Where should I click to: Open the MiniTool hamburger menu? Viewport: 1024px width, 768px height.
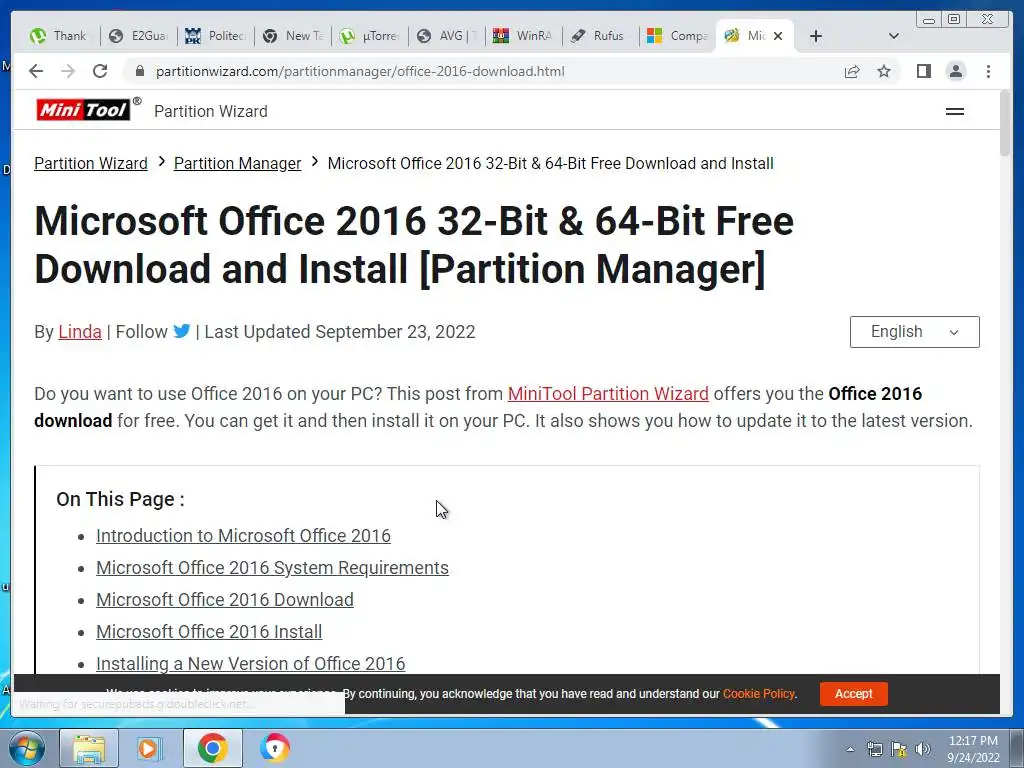coord(955,112)
